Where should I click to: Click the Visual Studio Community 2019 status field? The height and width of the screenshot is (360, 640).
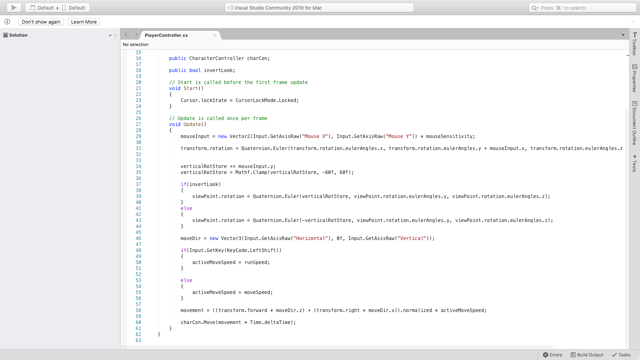(319, 8)
